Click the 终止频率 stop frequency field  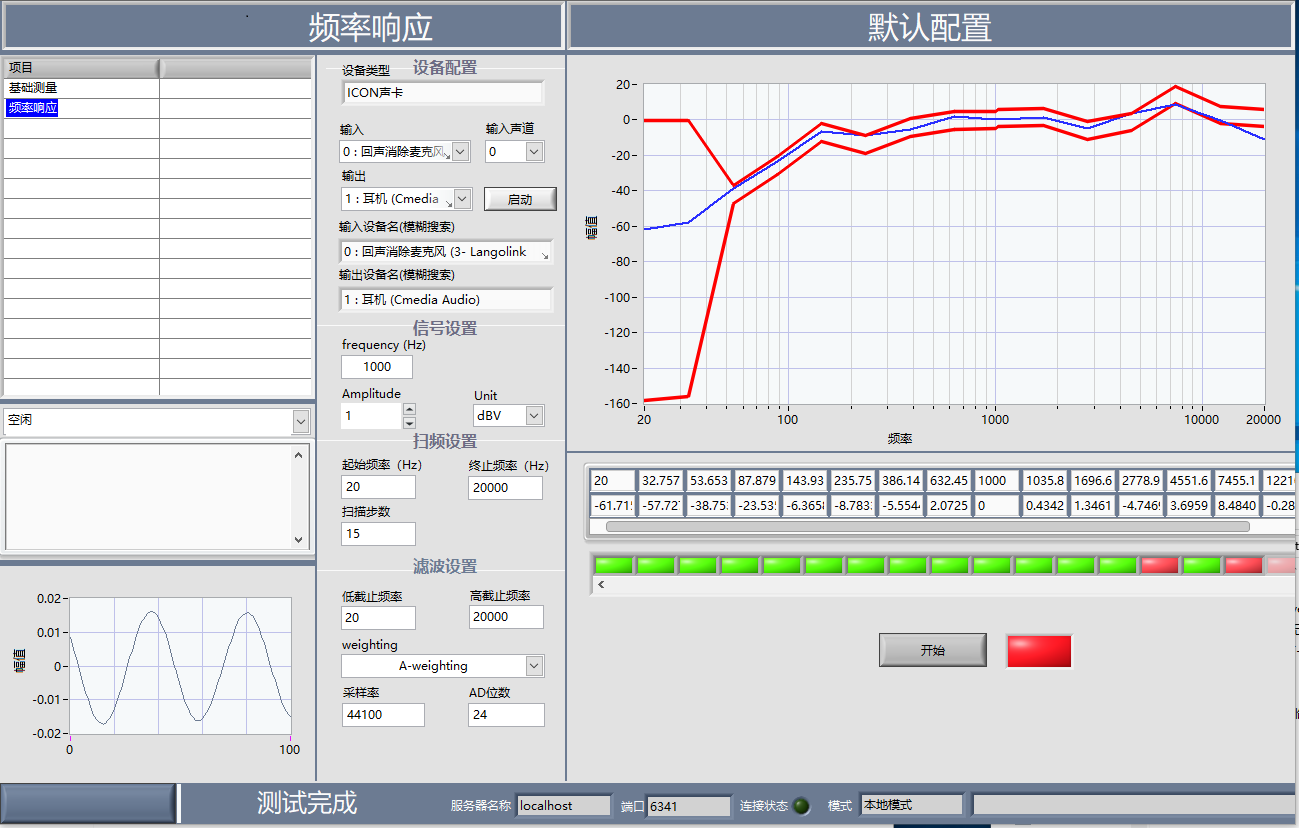pyautogui.click(x=505, y=487)
